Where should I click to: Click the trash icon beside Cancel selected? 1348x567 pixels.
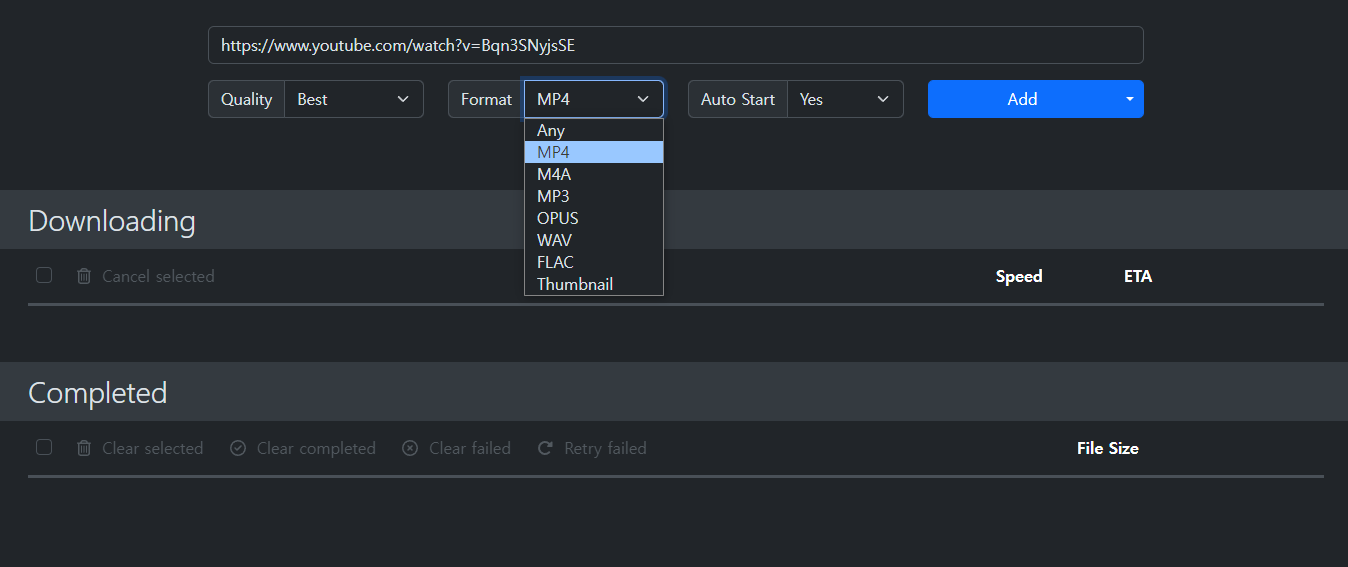pyautogui.click(x=84, y=276)
